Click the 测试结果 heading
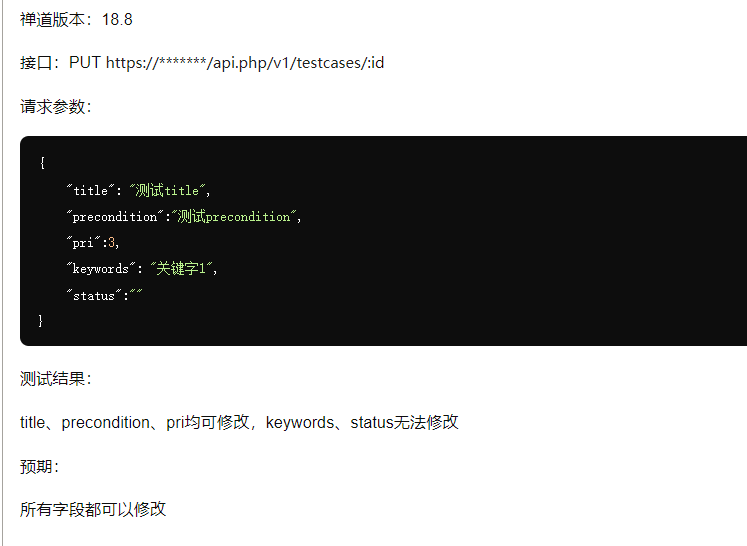 coord(55,379)
